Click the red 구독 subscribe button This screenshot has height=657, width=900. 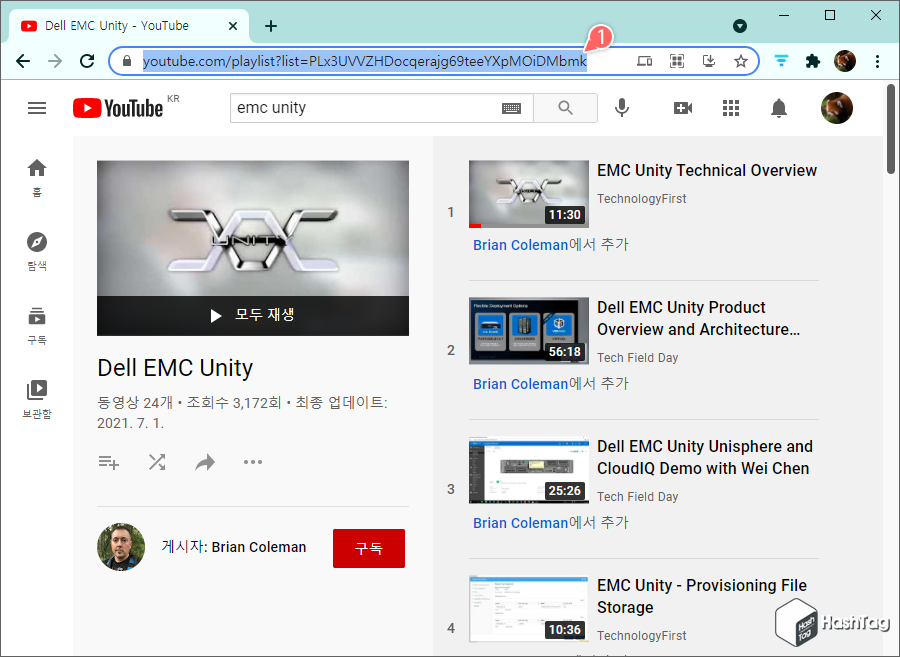pos(368,549)
